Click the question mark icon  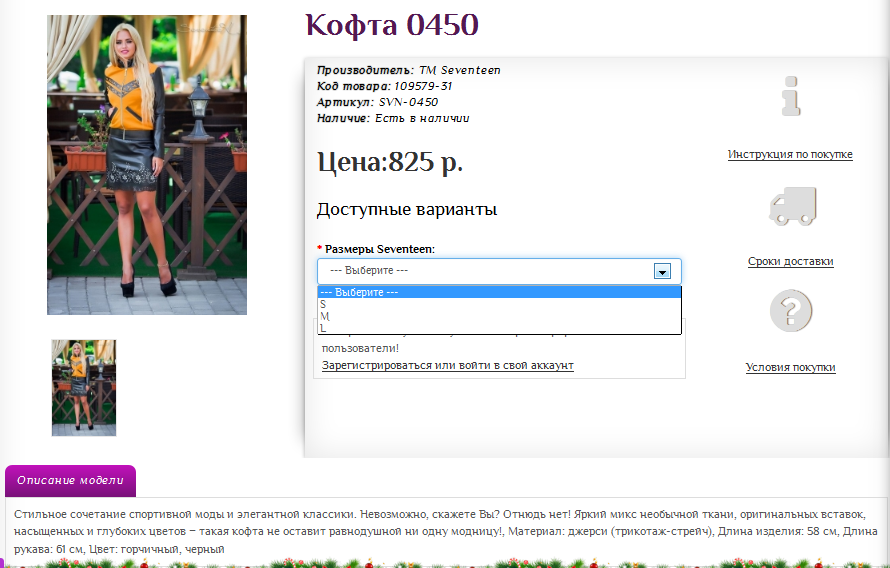tap(791, 310)
